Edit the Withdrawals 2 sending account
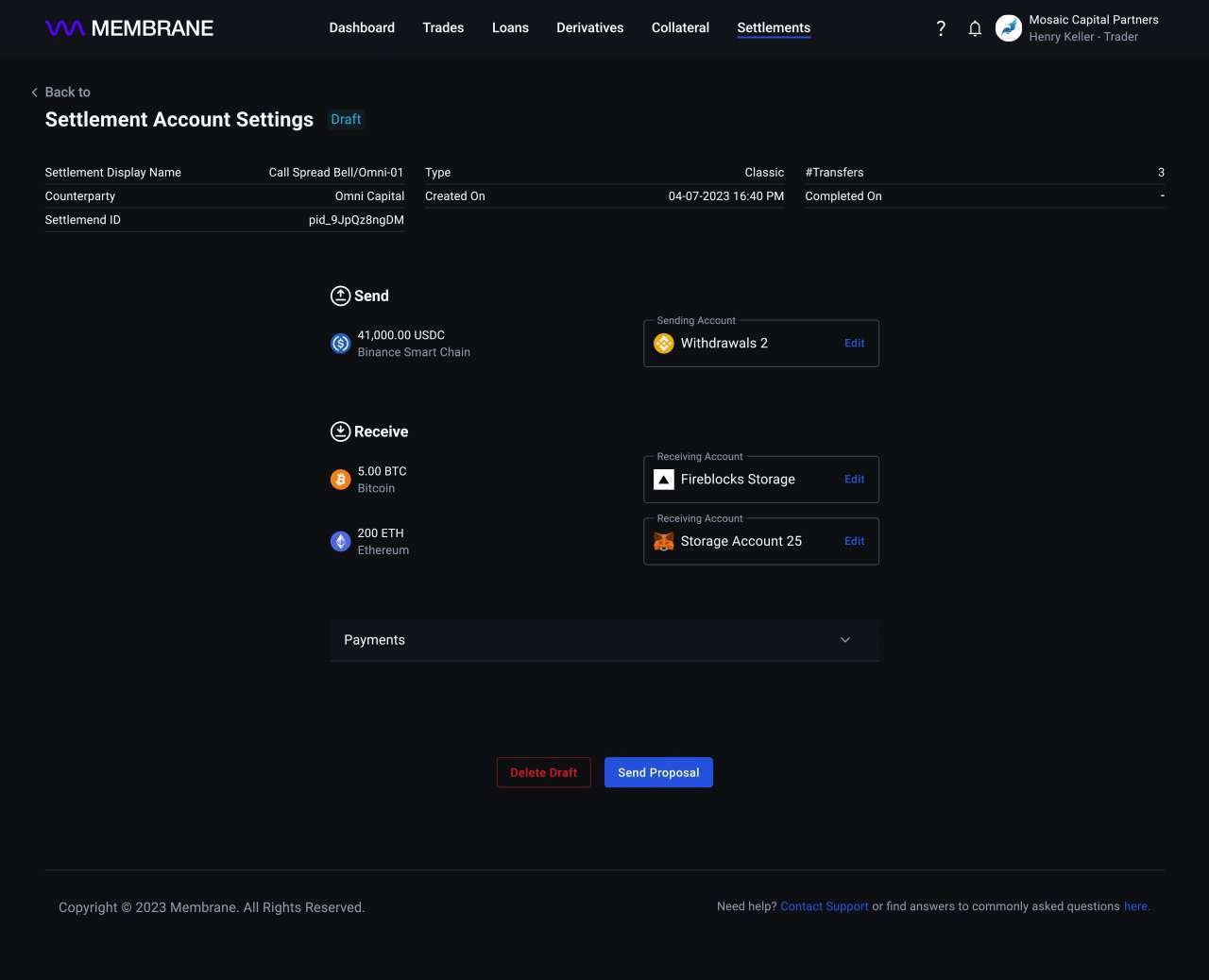The height and width of the screenshot is (980, 1209). tap(854, 344)
